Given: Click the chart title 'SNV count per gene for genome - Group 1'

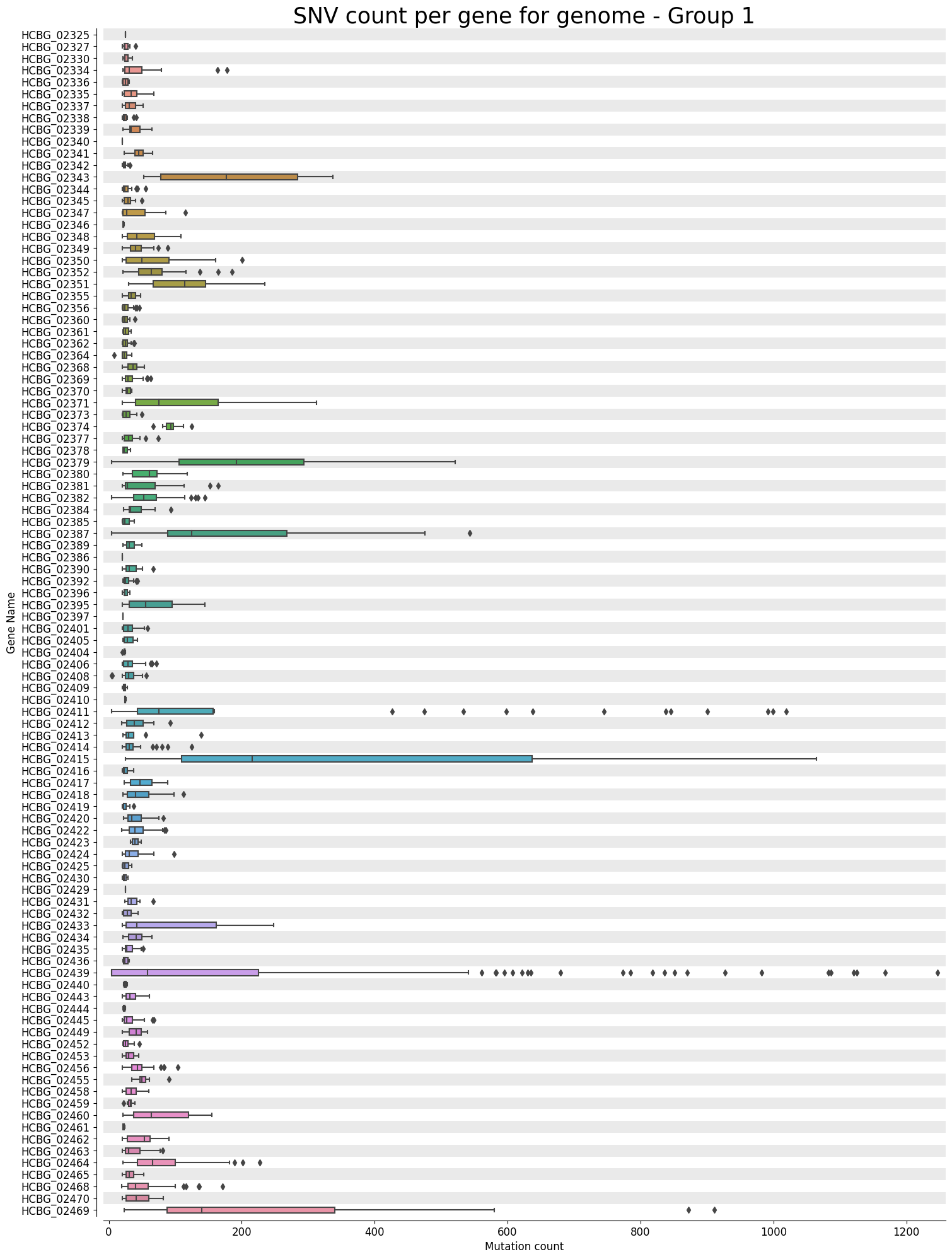Looking at the screenshot, I should coord(523,16).
